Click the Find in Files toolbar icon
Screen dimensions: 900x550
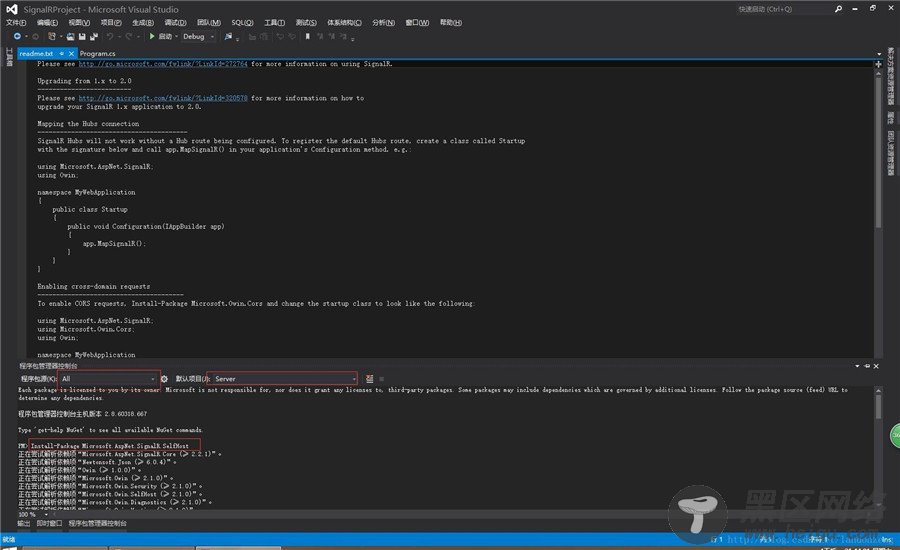[228, 36]
